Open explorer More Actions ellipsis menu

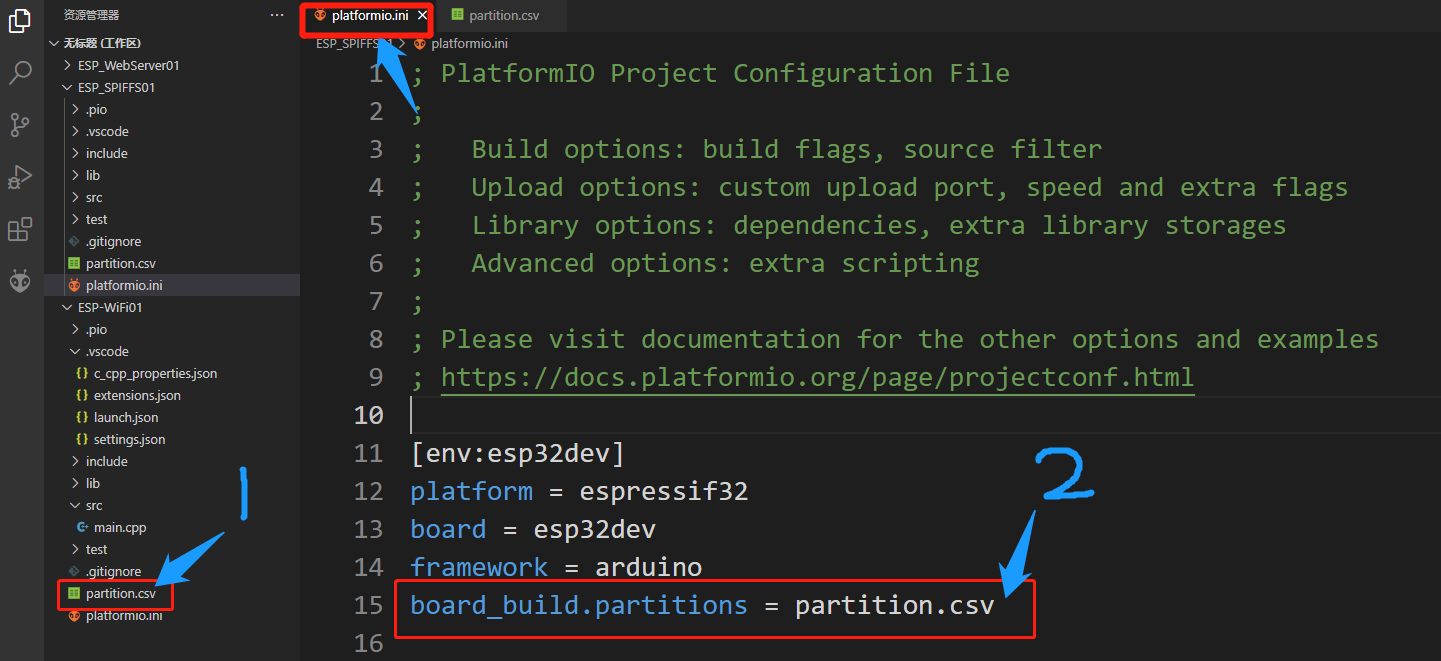tap(277, 15)
